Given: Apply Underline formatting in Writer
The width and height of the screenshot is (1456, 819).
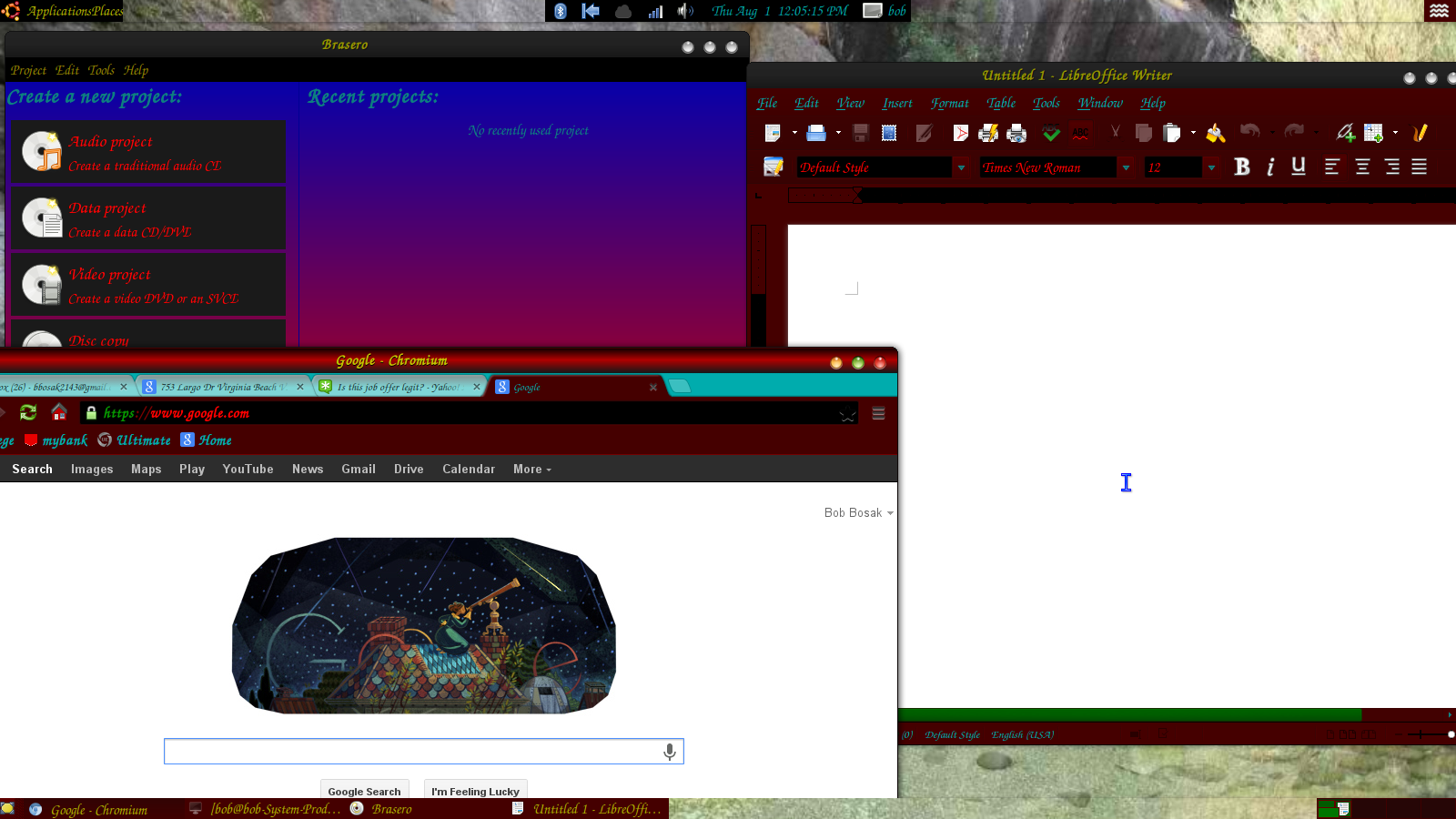Looking at the screenshot, I should pos(1299,167).
